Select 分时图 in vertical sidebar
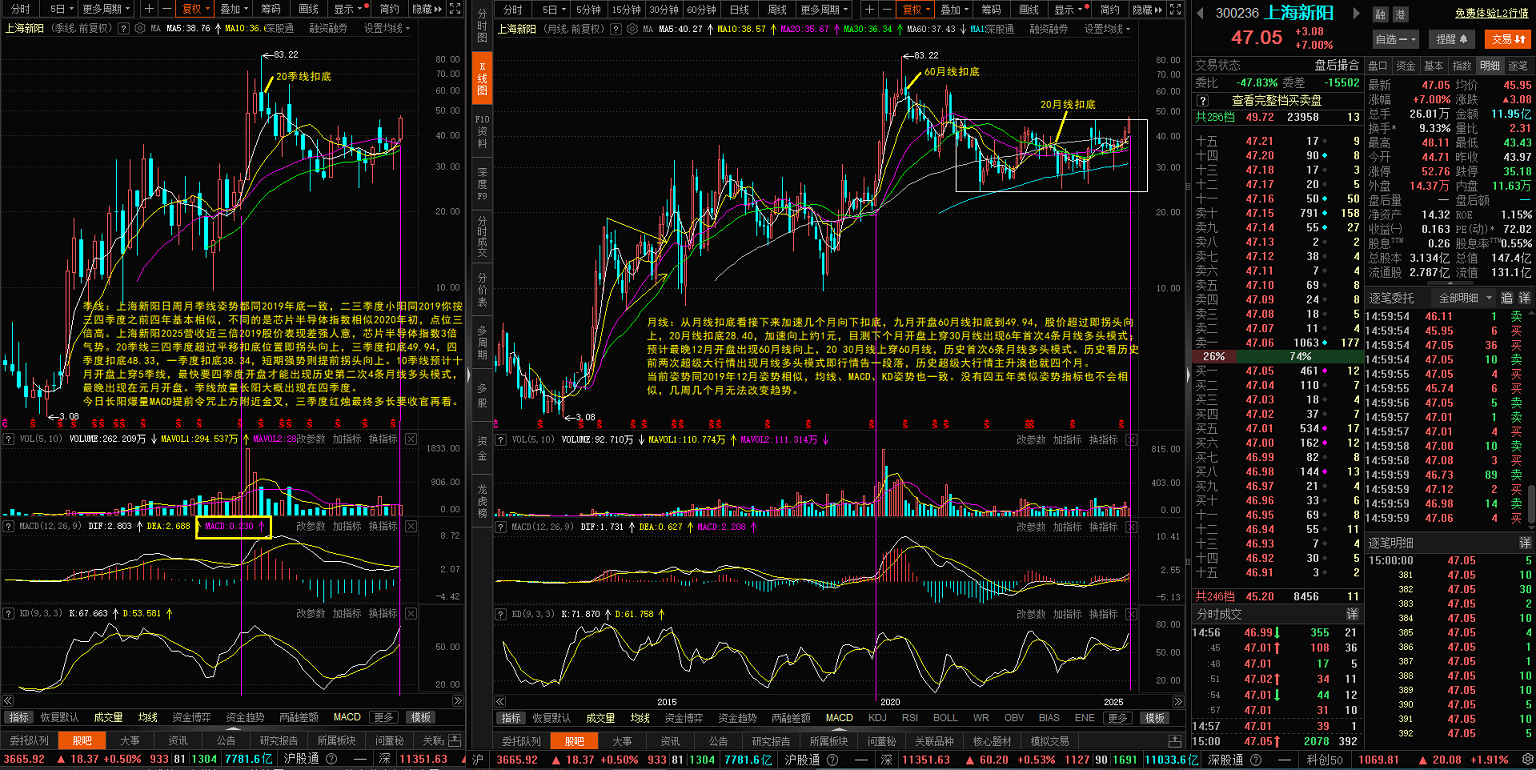 point(482,25)
